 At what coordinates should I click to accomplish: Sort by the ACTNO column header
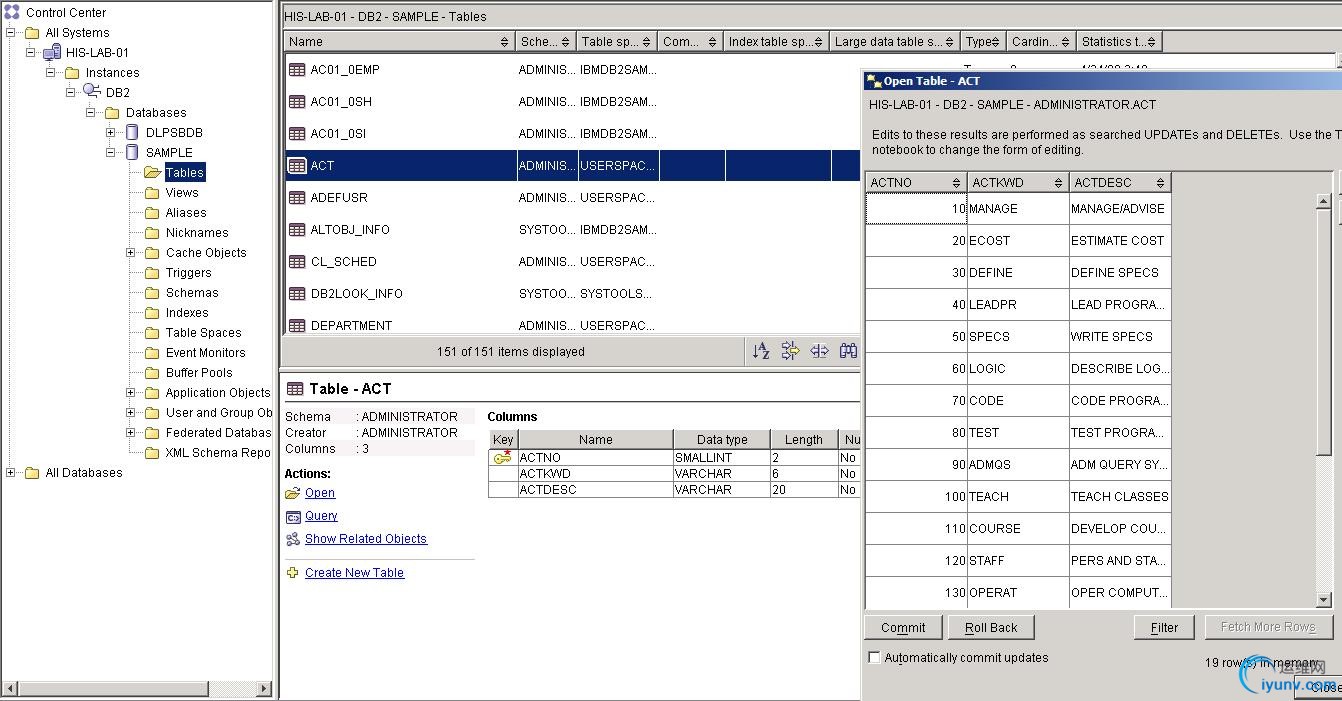[916, 183]
